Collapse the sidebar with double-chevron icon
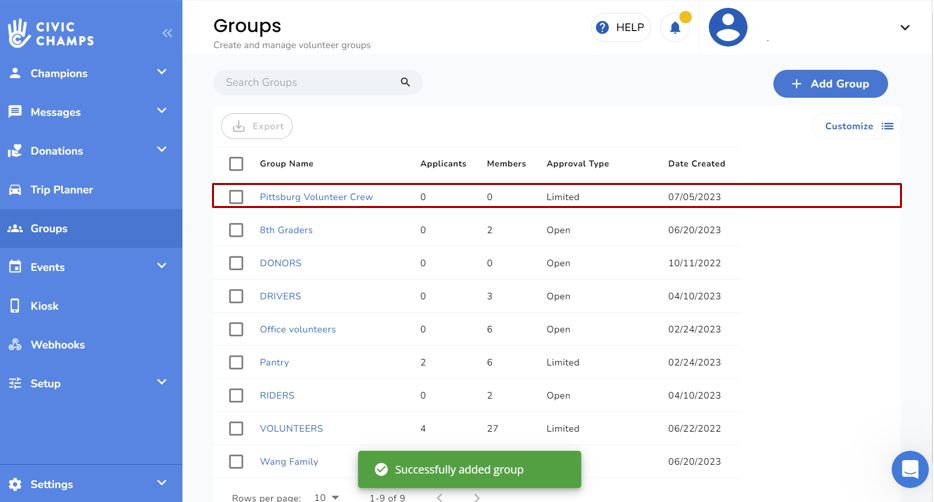This screenshot has width=934, height=502. pos(167,33)
